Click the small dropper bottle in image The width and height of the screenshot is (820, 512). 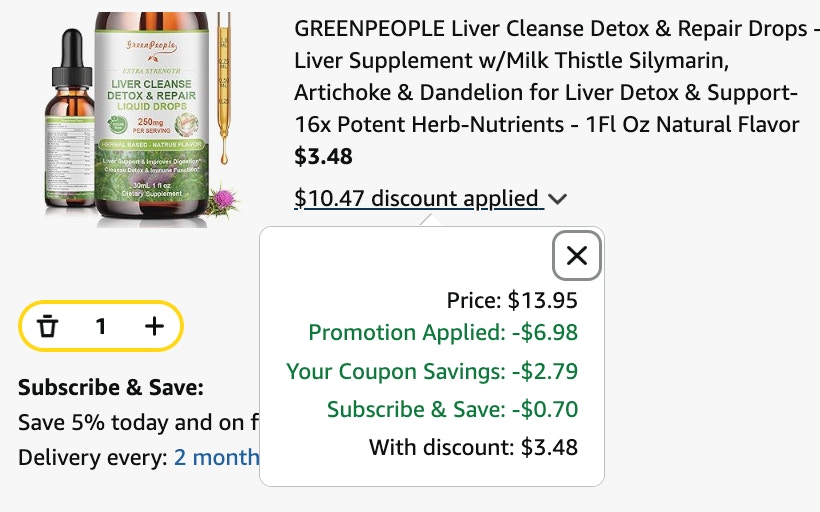point(70,118)
